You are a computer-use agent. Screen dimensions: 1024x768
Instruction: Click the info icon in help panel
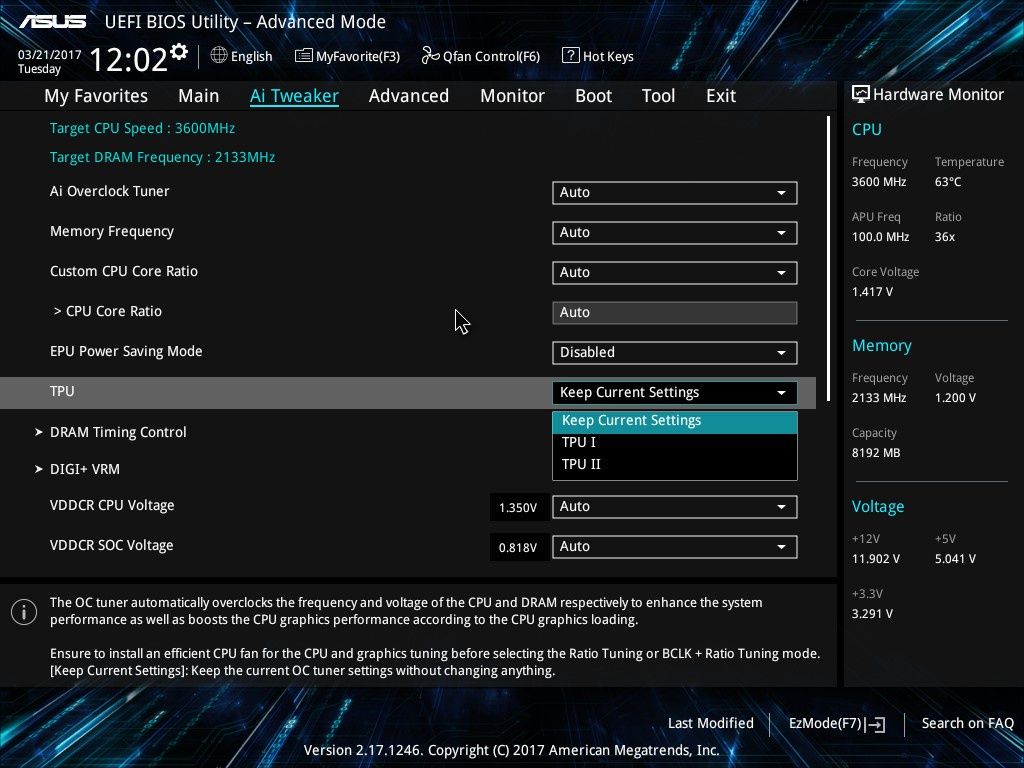pyautogui.click(x=24, y=612)
